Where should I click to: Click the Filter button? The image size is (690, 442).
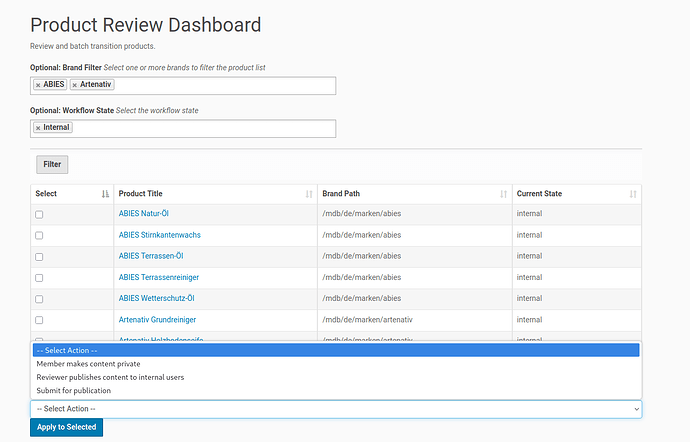[x=52, y=164]
